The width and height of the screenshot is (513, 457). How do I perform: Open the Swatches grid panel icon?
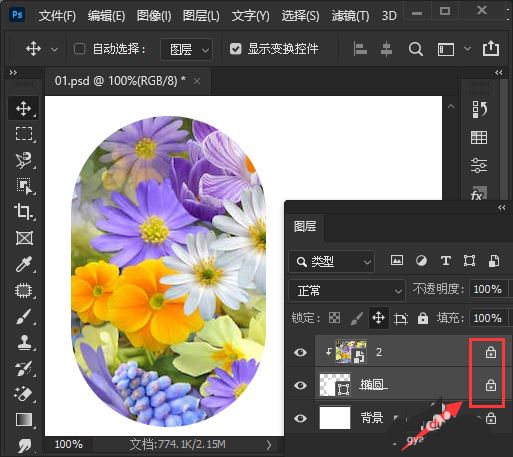(x=479, y=137)
